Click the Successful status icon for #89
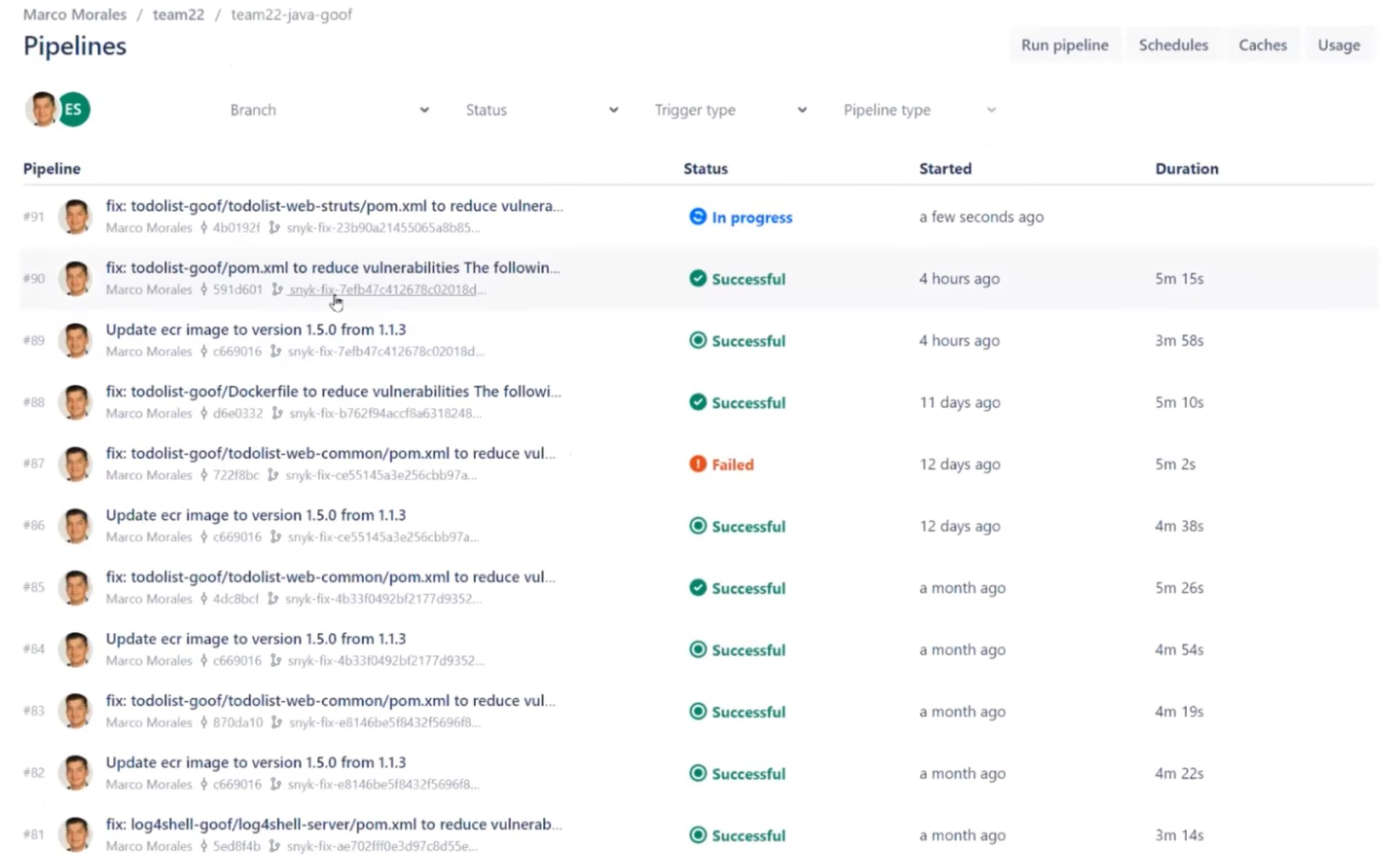Screen dimensions: 1400x865 tap(697, 341)
